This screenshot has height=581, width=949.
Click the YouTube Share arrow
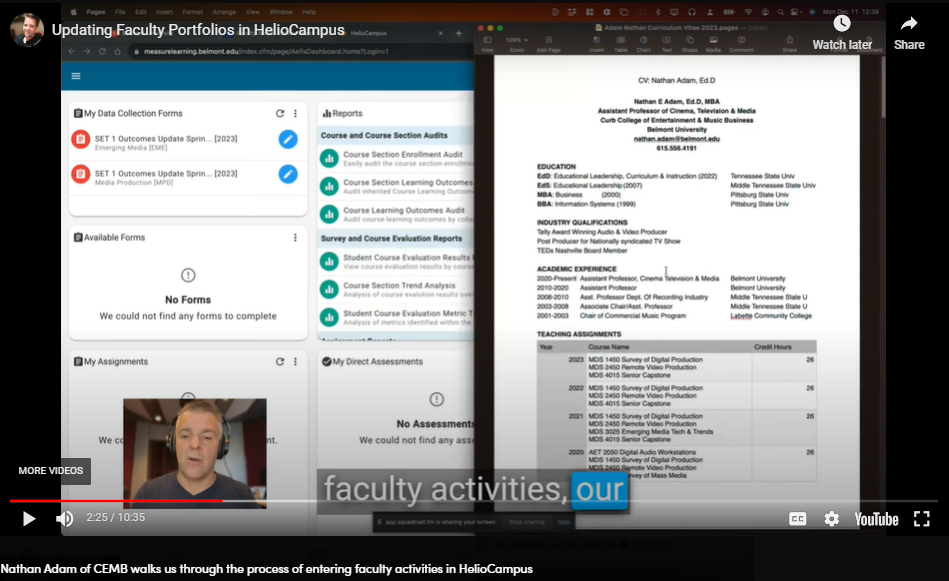[x=909, y=33]
